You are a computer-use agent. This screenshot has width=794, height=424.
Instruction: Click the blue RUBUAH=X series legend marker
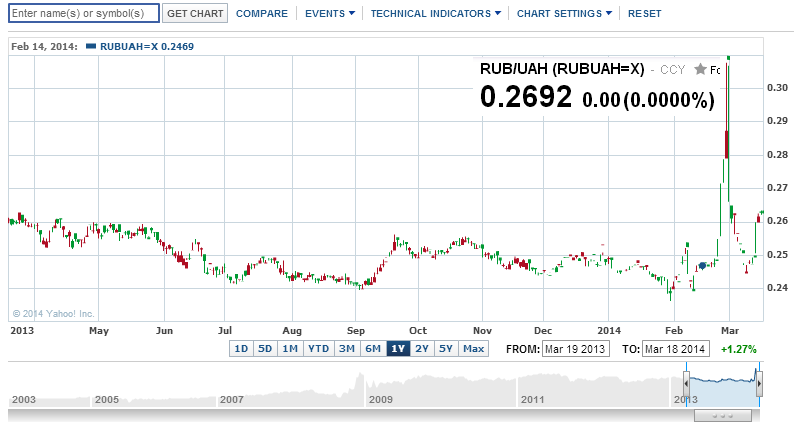point(92,47)
